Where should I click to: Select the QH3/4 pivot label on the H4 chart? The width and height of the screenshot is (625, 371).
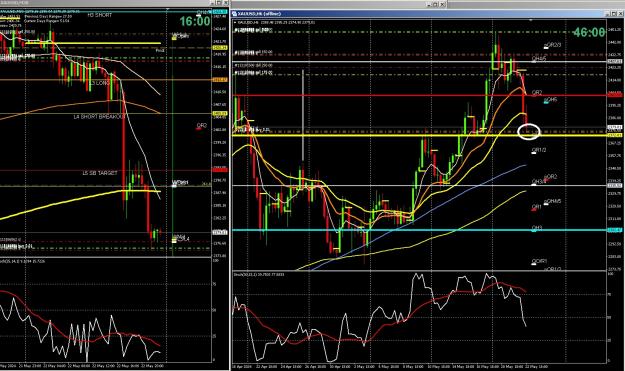(x=539, y=182)
